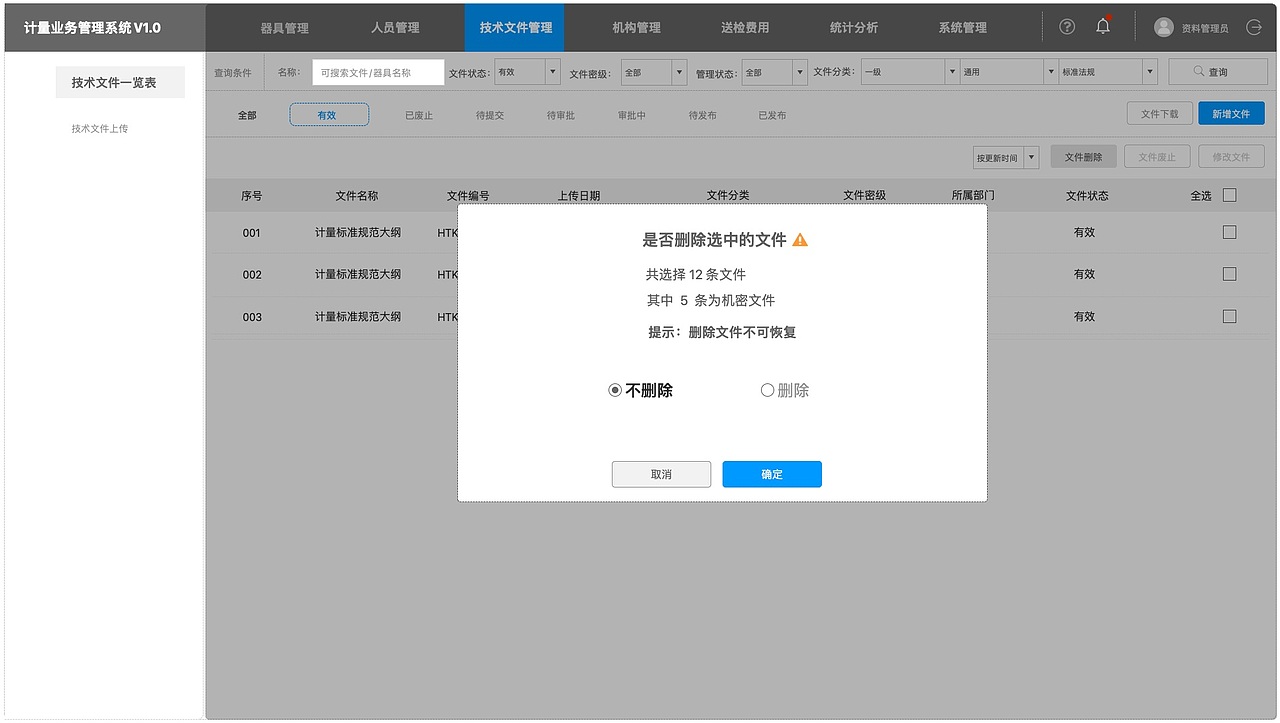Open 送检费用 top menu
The image size is (1280, 723).
(x=745, y=27)
